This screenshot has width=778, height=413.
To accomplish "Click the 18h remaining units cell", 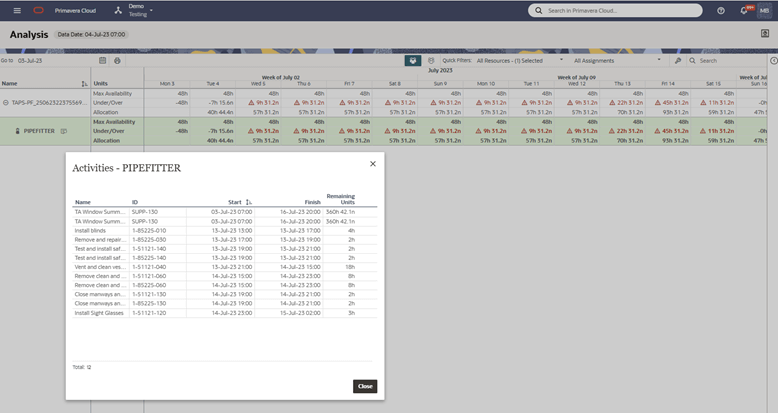I will point(350,267).
